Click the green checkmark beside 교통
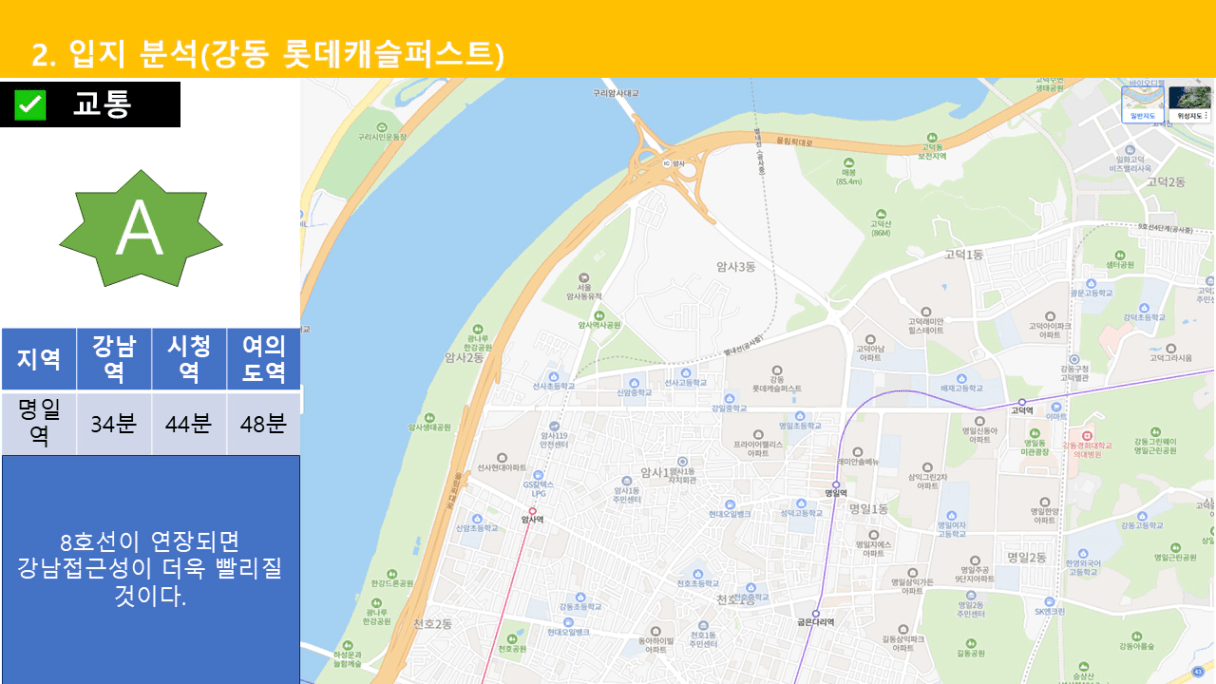This screenshot has width=1216, height=684. (x=30, y=105)
